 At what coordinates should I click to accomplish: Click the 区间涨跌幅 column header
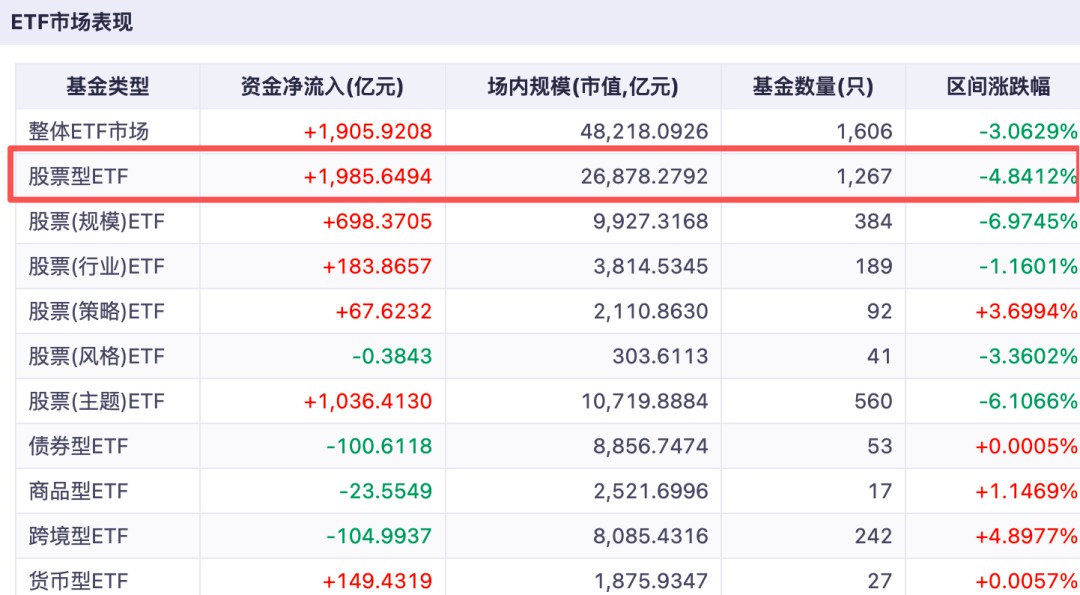(999, 87)
